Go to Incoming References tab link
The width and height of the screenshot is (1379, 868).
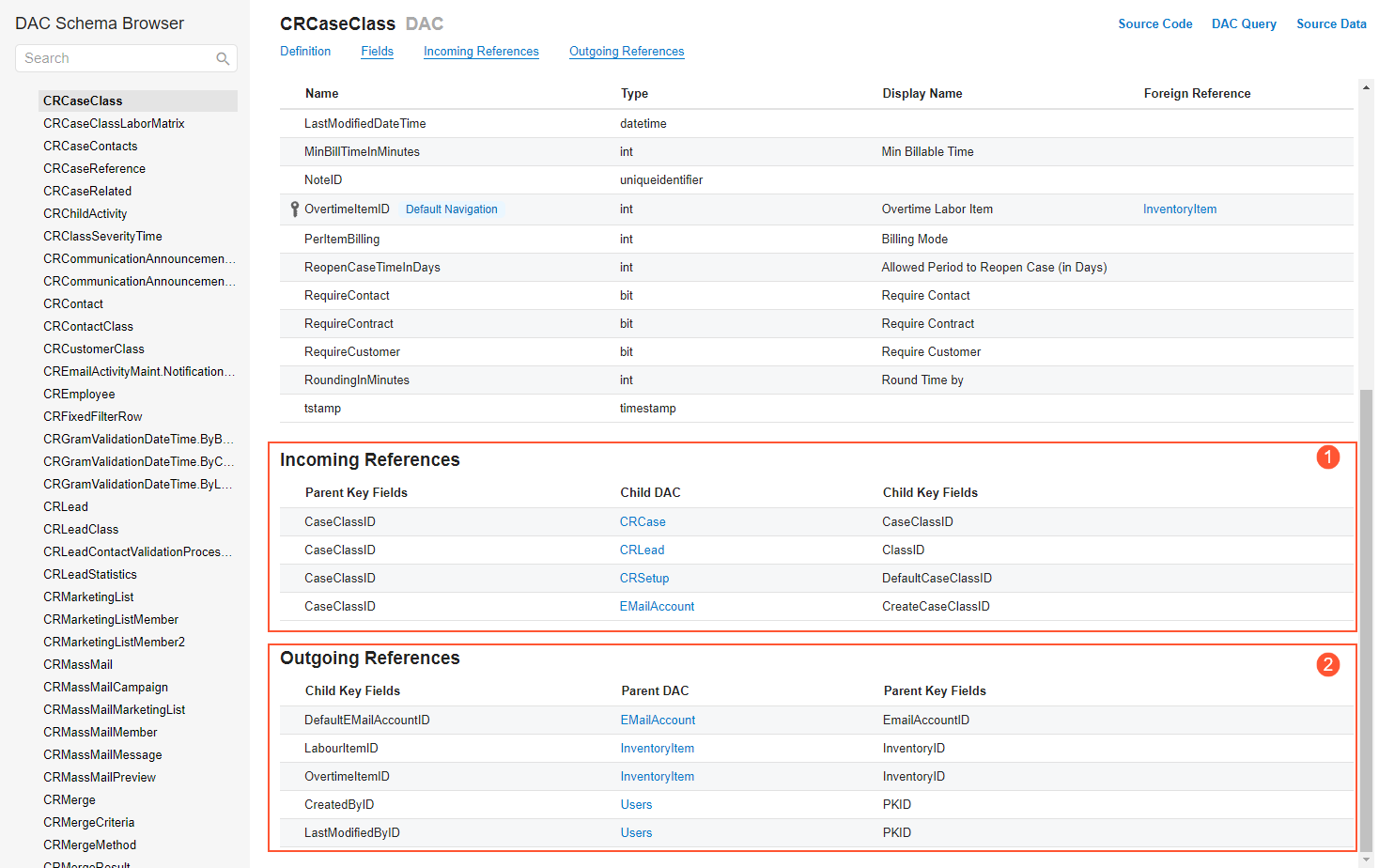481,52
